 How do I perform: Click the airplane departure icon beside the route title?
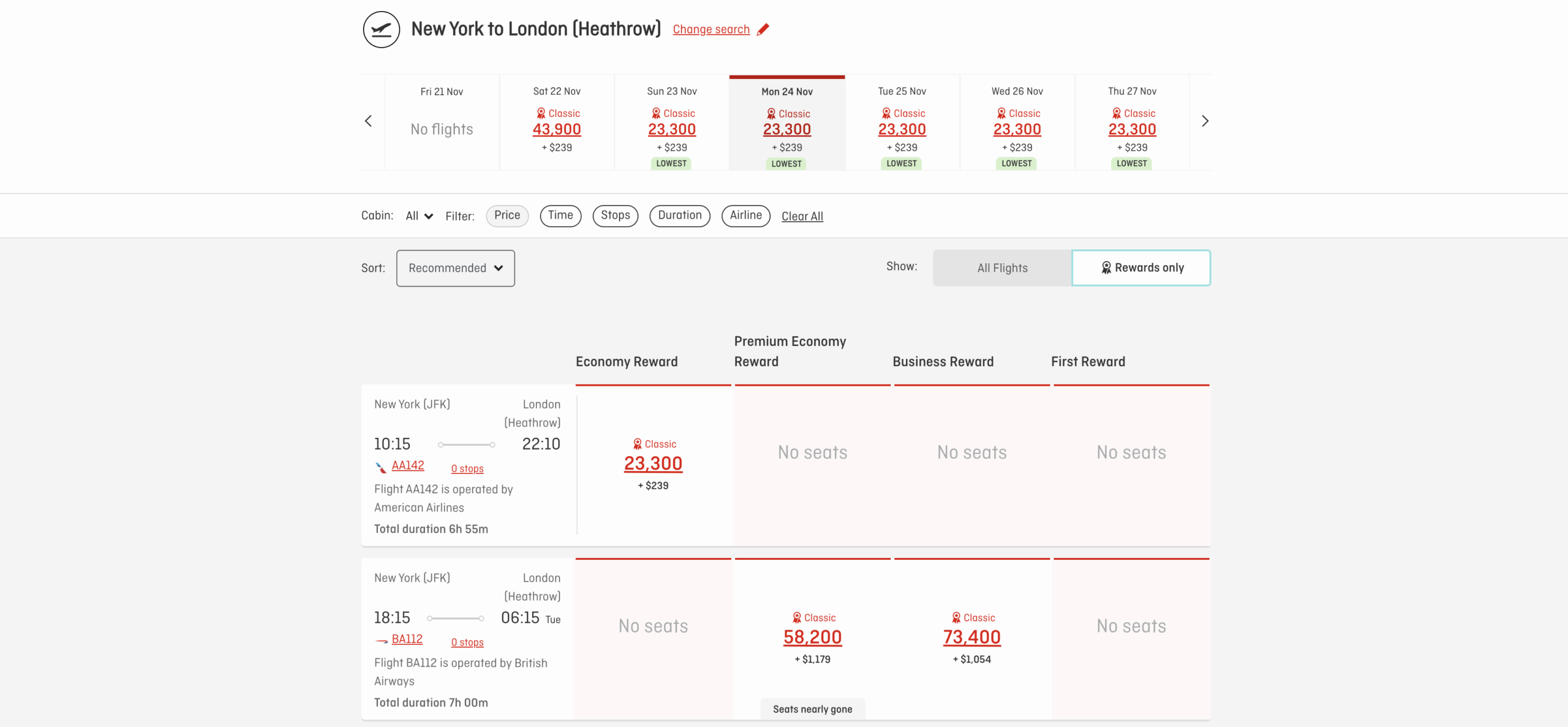coord(381,29)
